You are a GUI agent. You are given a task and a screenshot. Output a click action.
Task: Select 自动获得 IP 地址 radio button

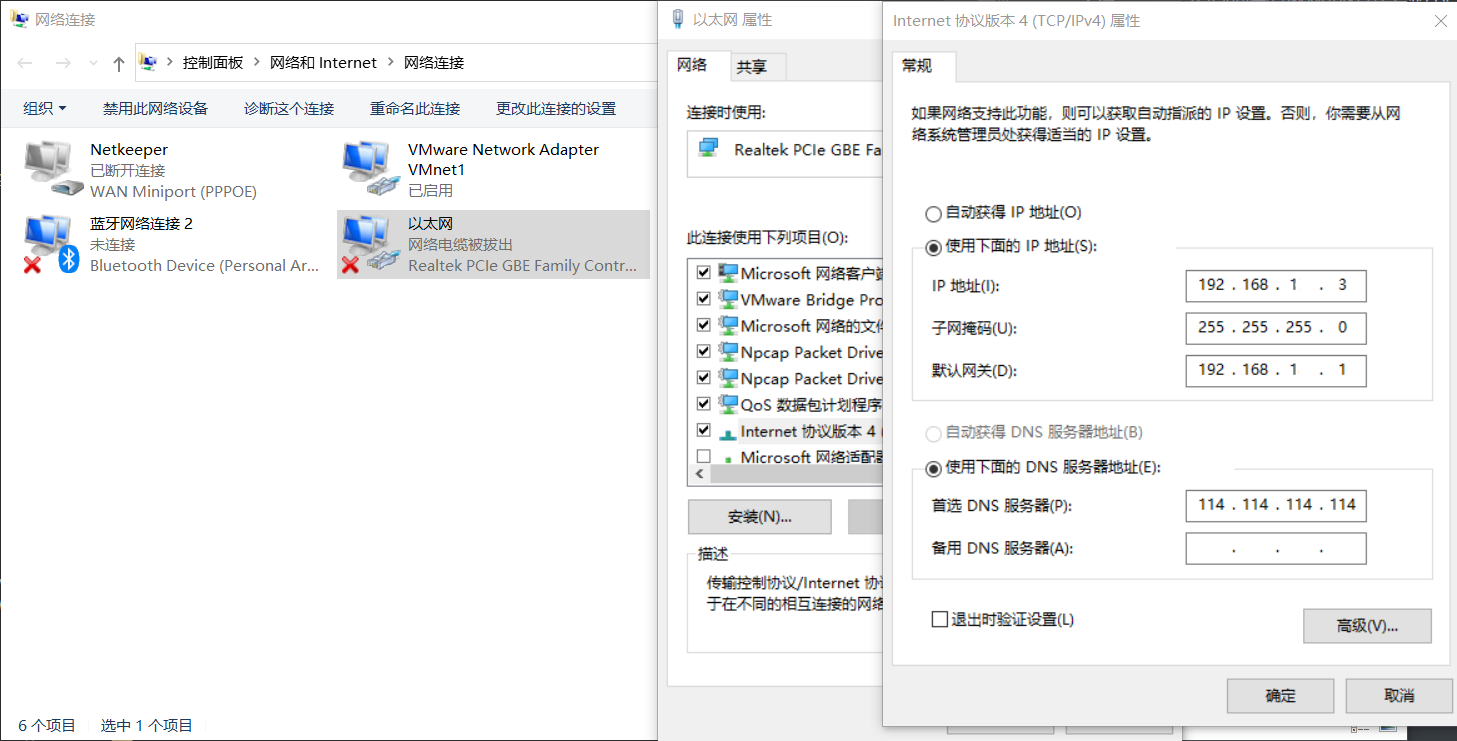pyautogui.click(x=934, y=213)
